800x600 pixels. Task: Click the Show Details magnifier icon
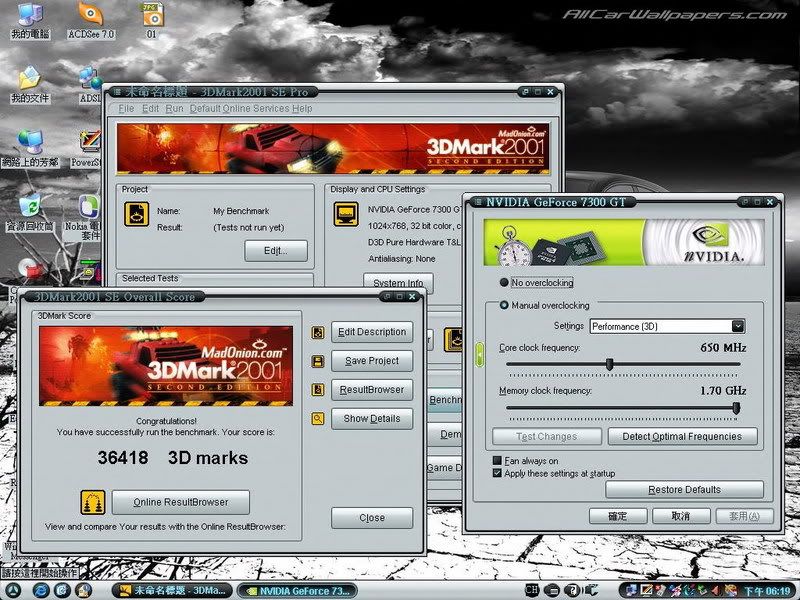(x=318, y=419)
